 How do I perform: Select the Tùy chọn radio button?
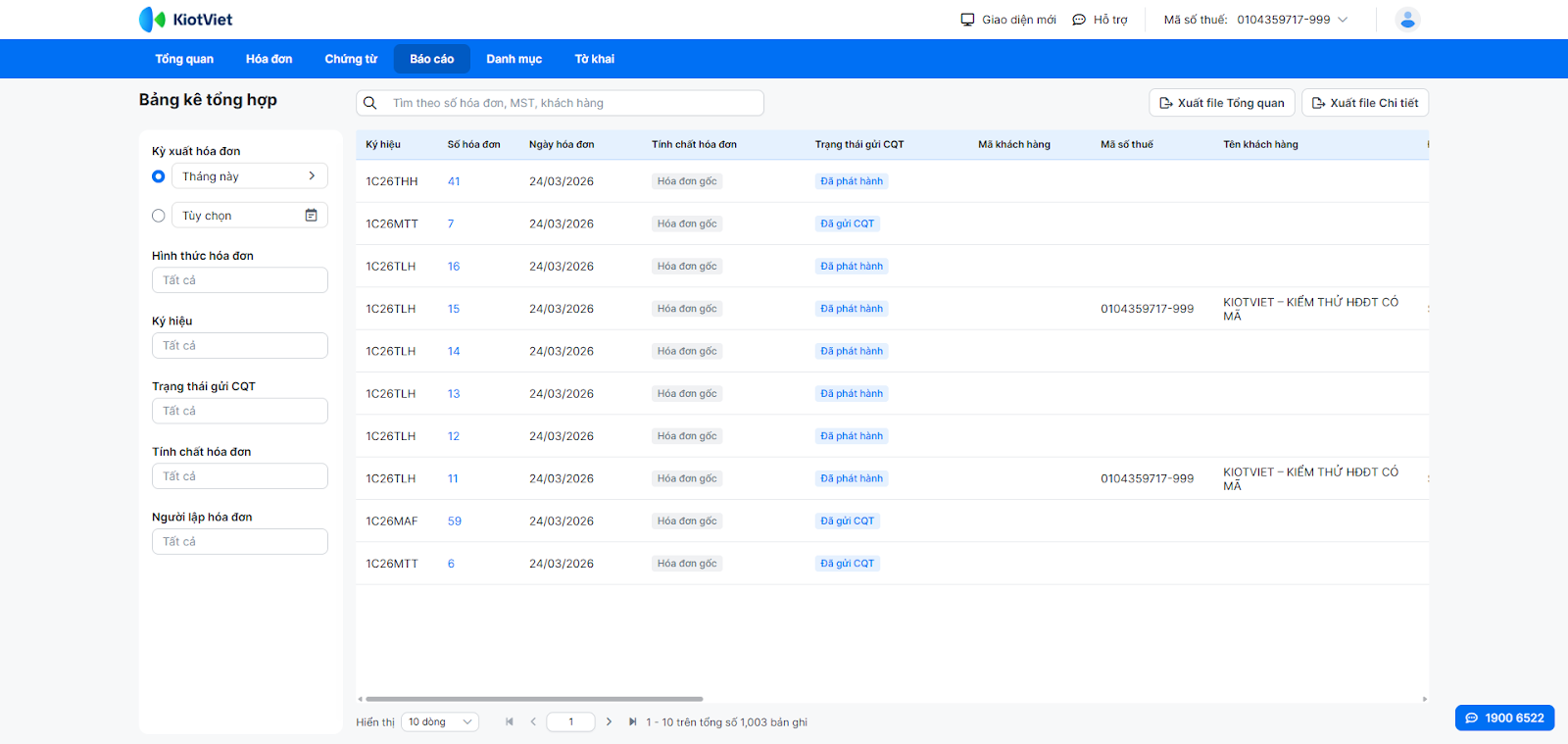[x=159, y=216]
